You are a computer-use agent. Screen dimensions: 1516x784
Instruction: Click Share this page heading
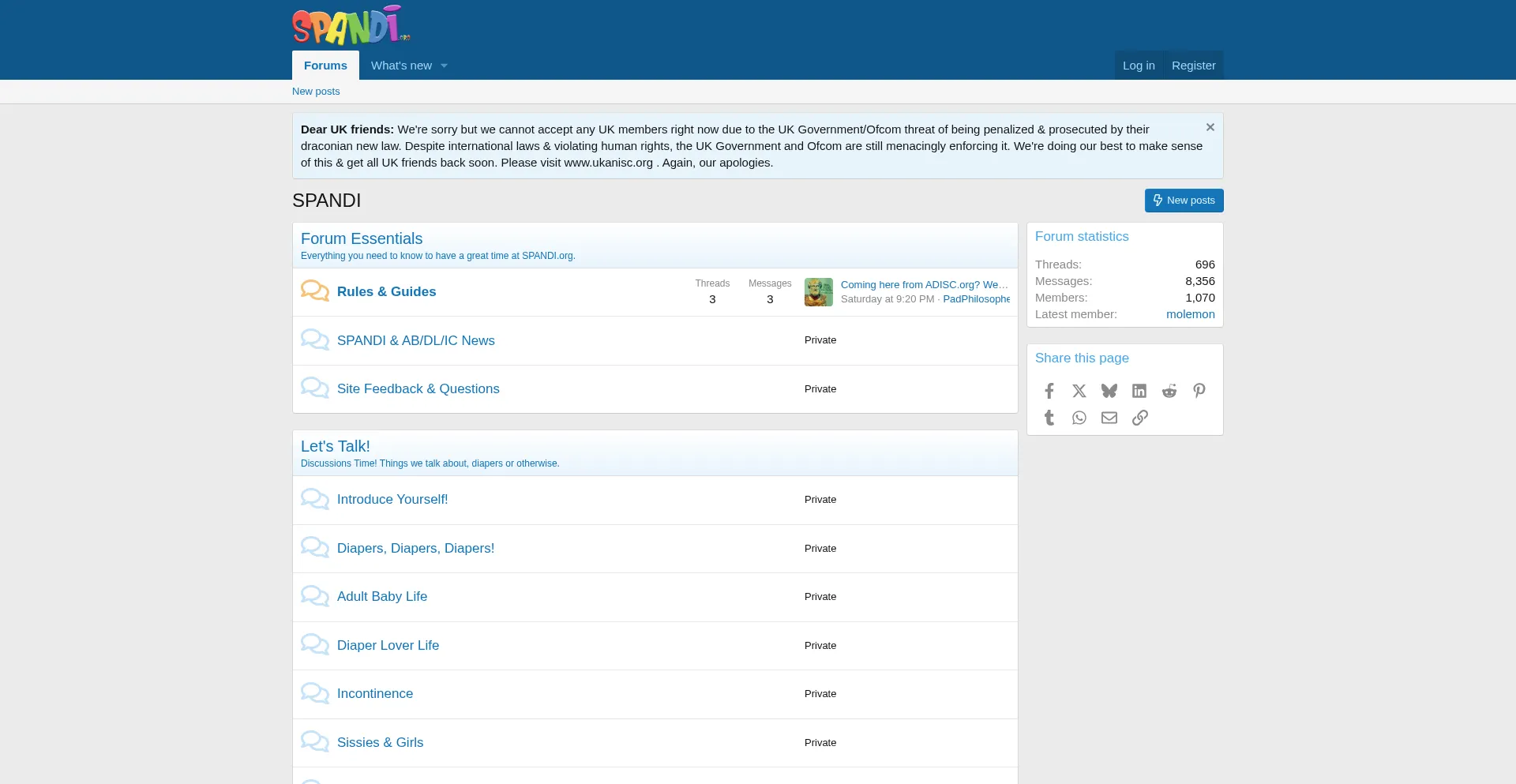coord(1082,358)
